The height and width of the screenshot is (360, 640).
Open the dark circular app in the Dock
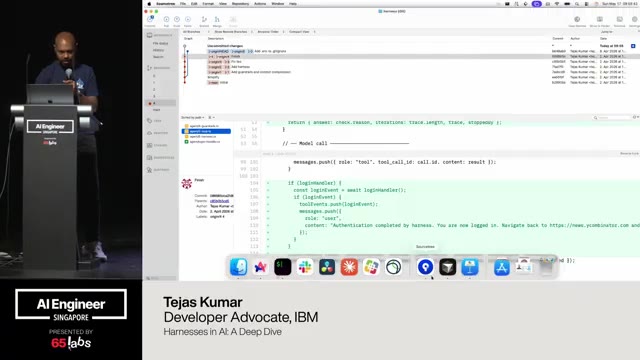pos(393,267)
